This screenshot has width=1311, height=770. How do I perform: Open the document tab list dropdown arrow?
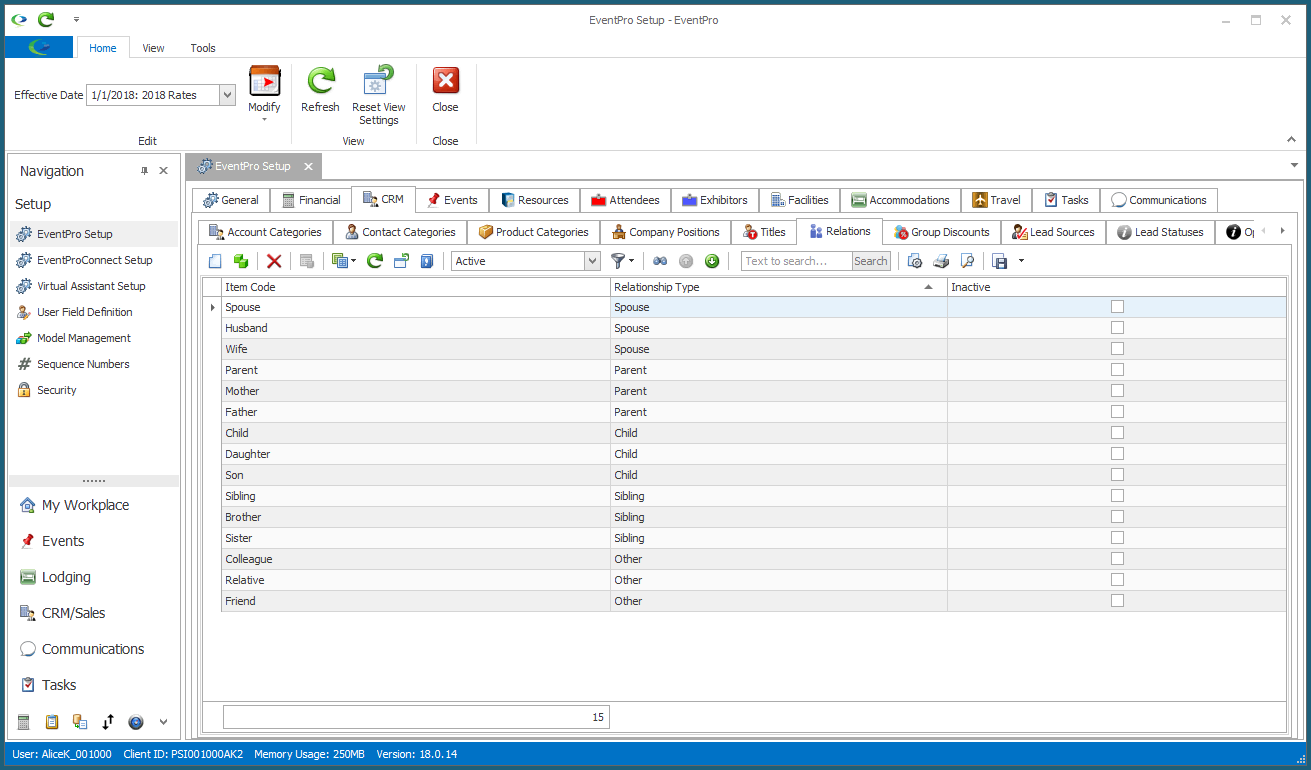[1294, 166]
